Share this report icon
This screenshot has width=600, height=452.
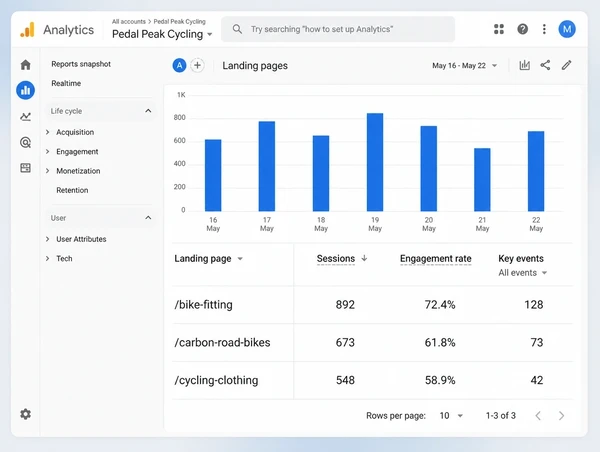click(545, 65)
